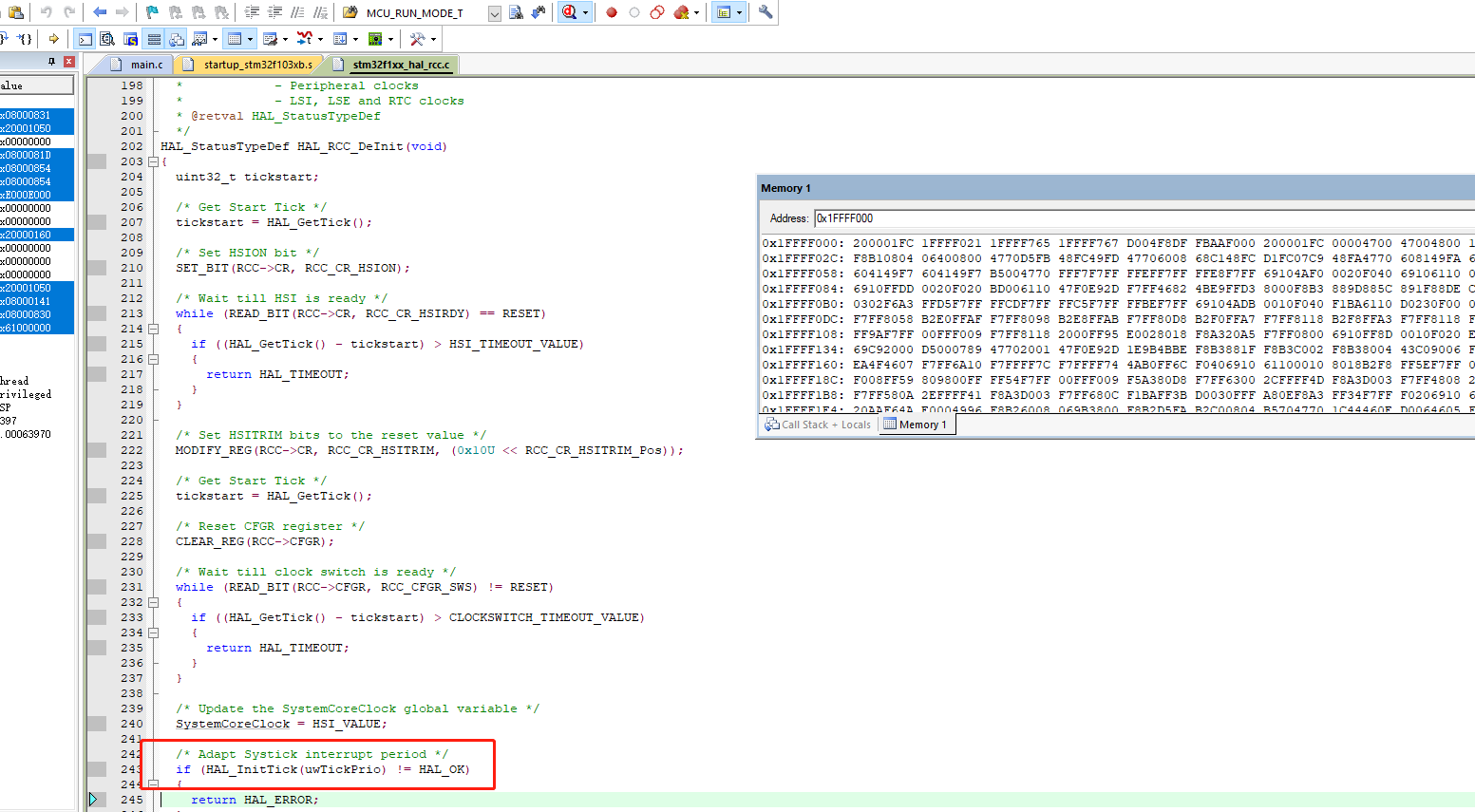Enable or disable the current breakpoint
This screenshot has width=1475, height=812.
point(634,12)
